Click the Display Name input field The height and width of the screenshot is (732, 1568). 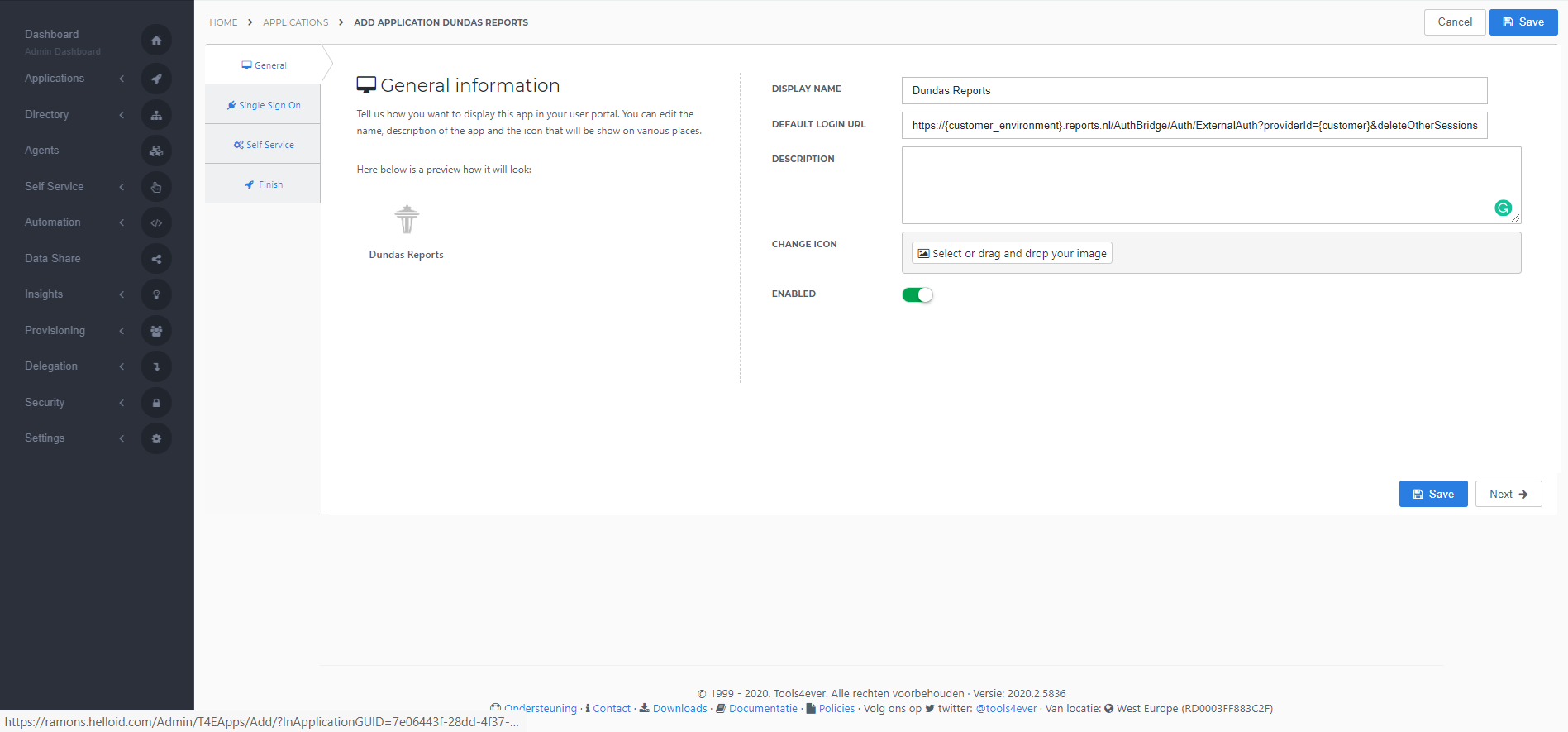point(1194,91)
